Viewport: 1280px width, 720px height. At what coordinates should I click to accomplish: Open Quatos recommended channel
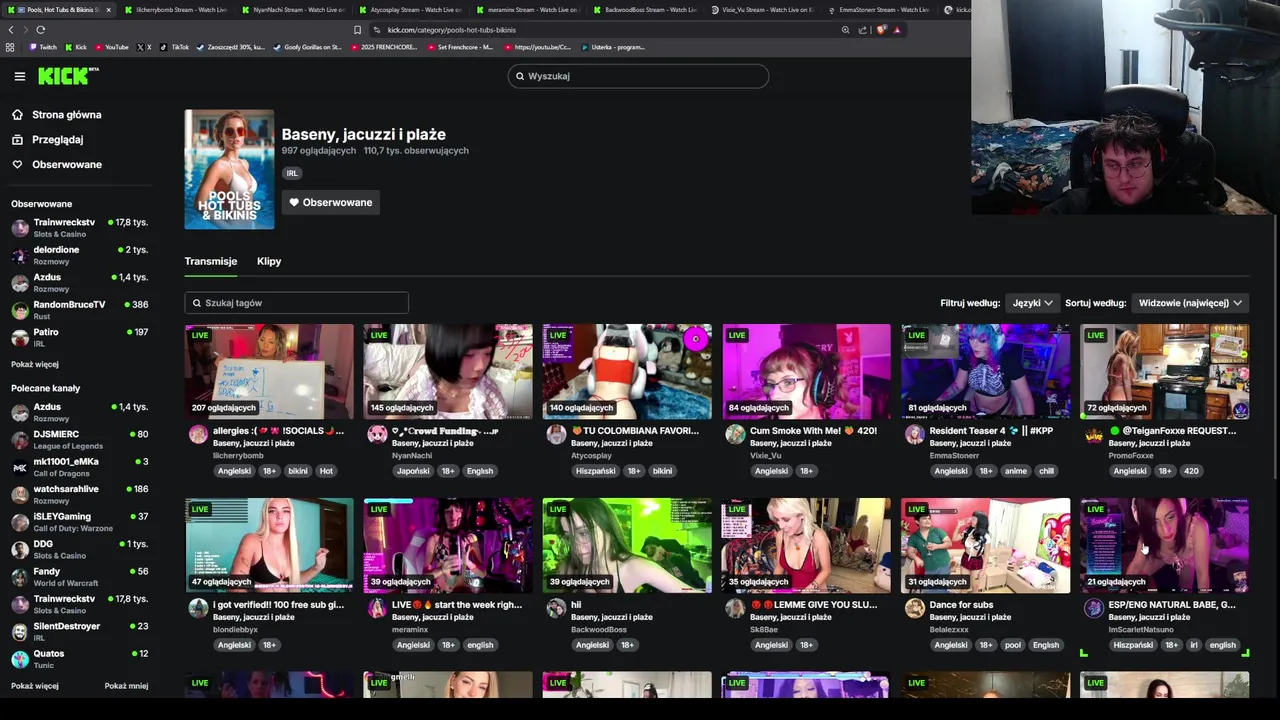pyautogui.click(x=79, y=659)
